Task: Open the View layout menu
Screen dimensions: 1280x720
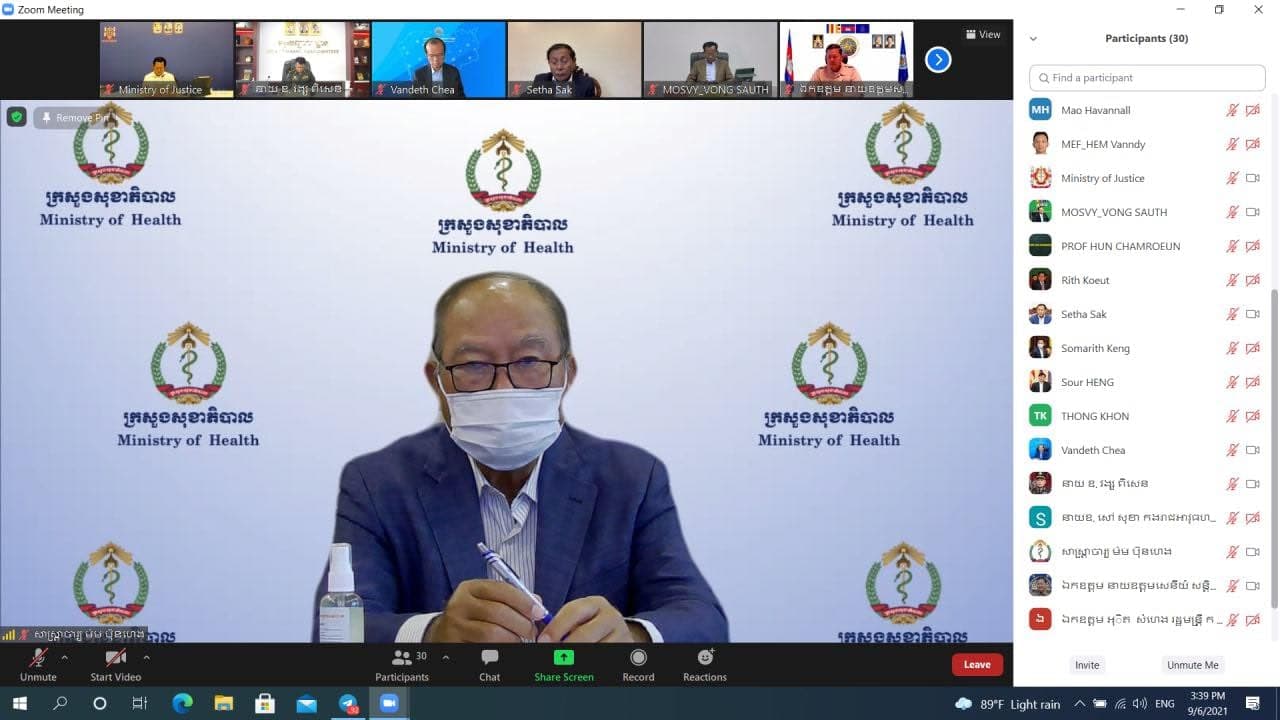Action: click(984, 34)
